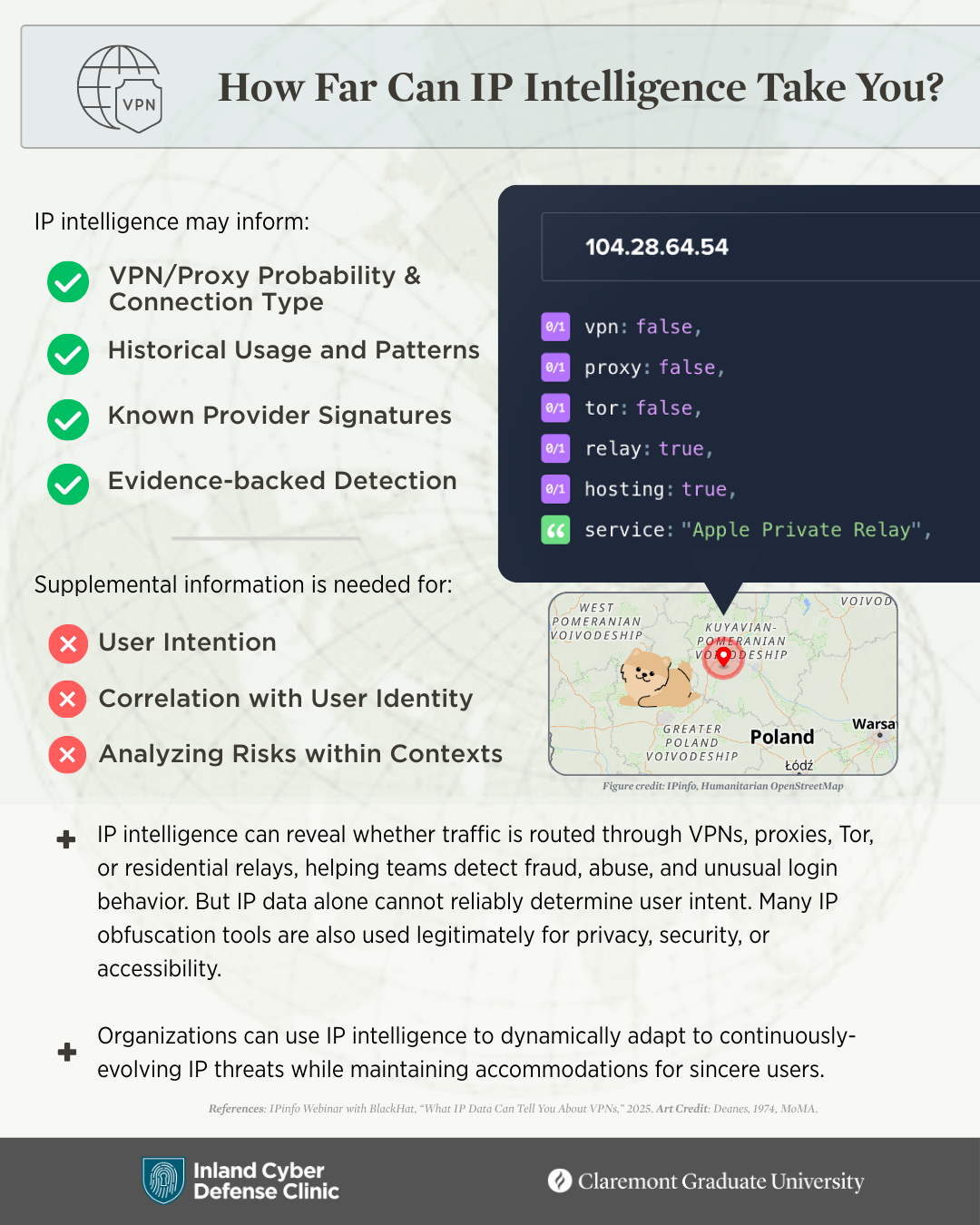Click the Claremont Graduate University logo text
This screenshot has height=1225, width=980.
[720, 1181]
